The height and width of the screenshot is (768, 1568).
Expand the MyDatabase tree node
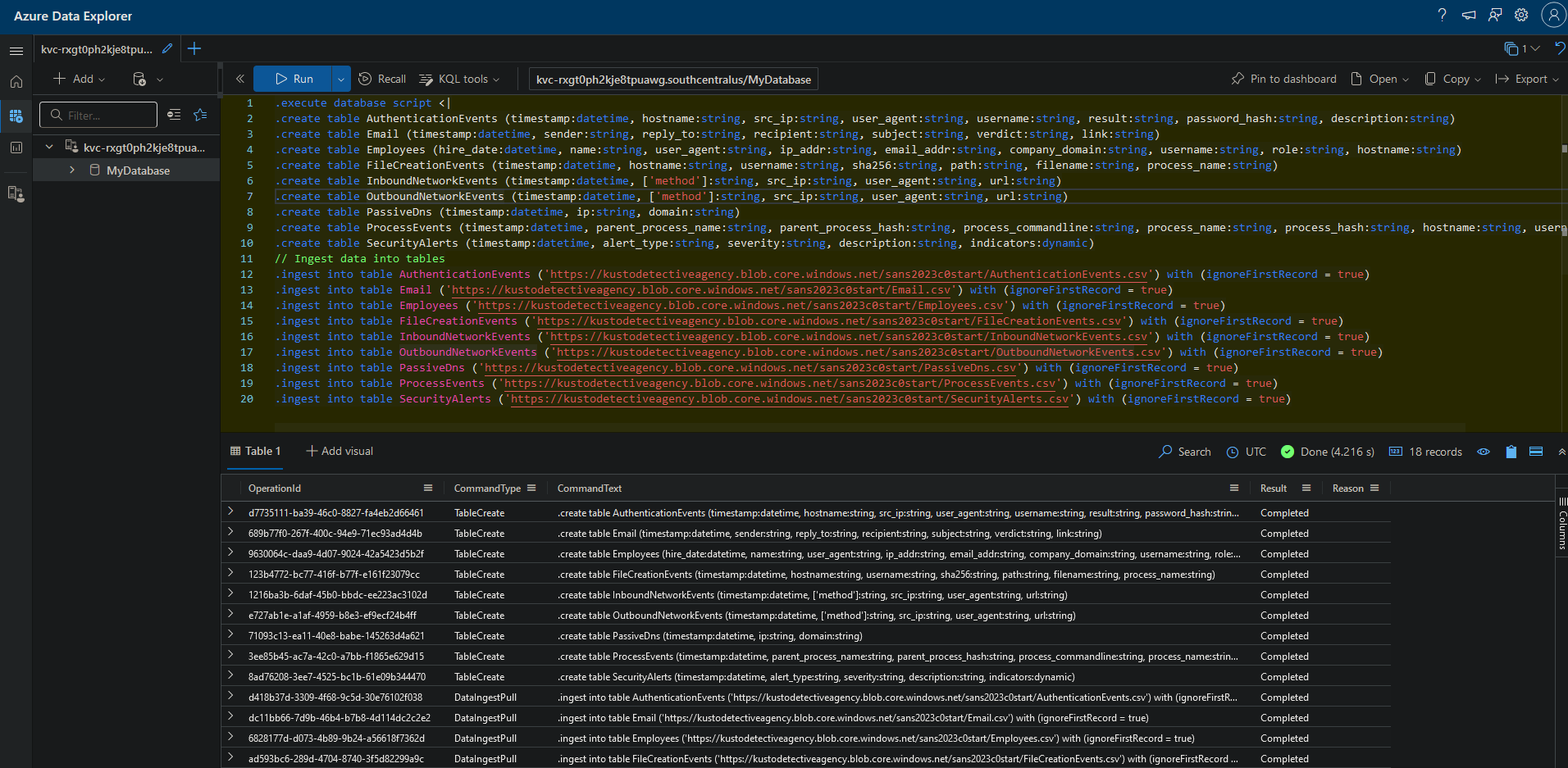(72, 170)
